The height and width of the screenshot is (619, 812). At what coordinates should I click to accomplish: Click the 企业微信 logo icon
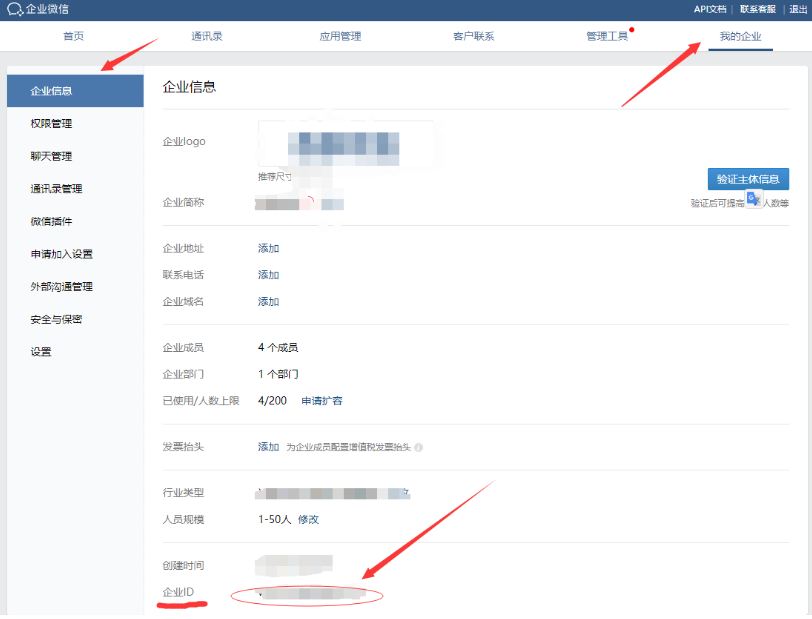(x=15, y=10)
